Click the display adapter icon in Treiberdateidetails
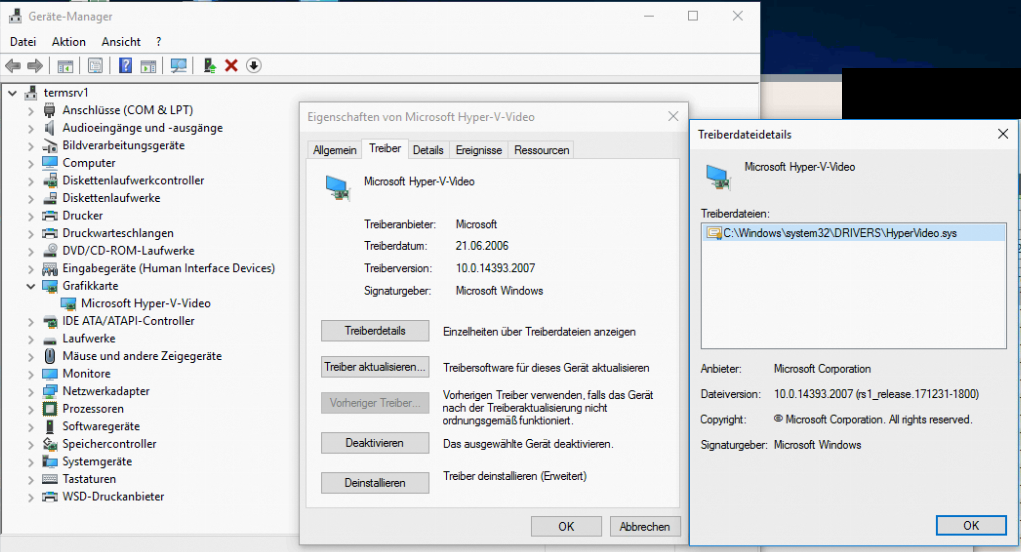The width and height of the screenshot is (1021, 552). [718, 176]
